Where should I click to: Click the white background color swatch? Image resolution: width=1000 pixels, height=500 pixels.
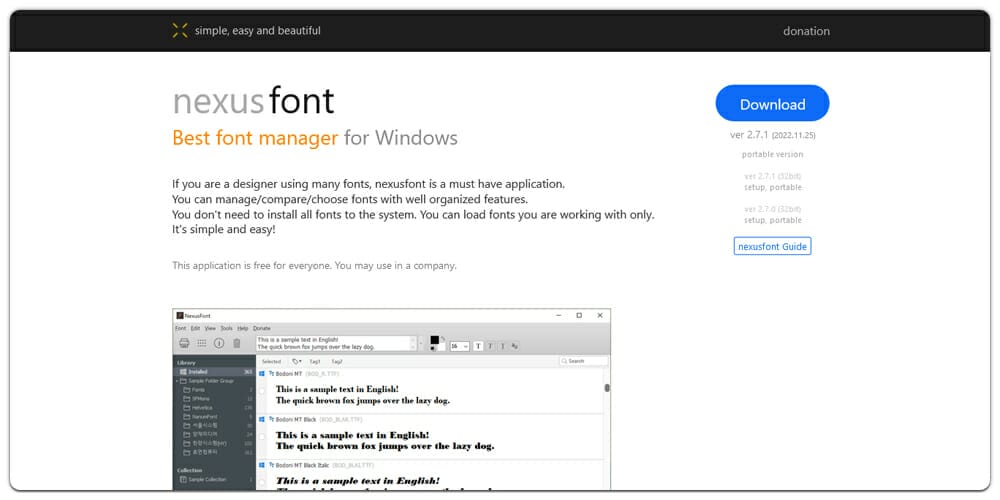441,346
